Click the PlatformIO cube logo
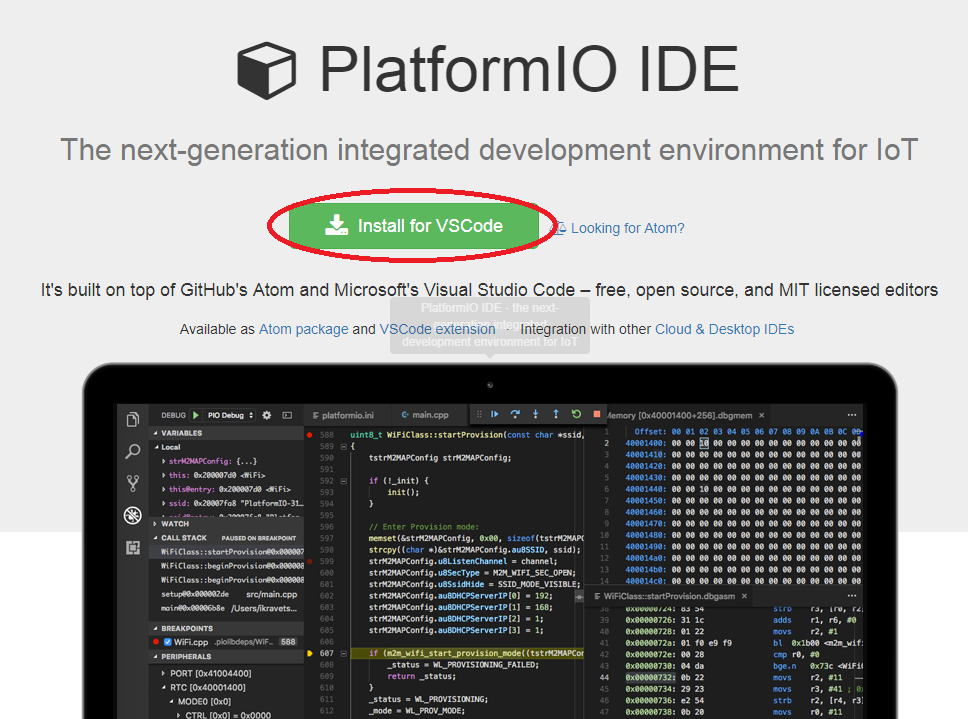The width and height of the screenshot is (968, 719). (x=267, y=70)
